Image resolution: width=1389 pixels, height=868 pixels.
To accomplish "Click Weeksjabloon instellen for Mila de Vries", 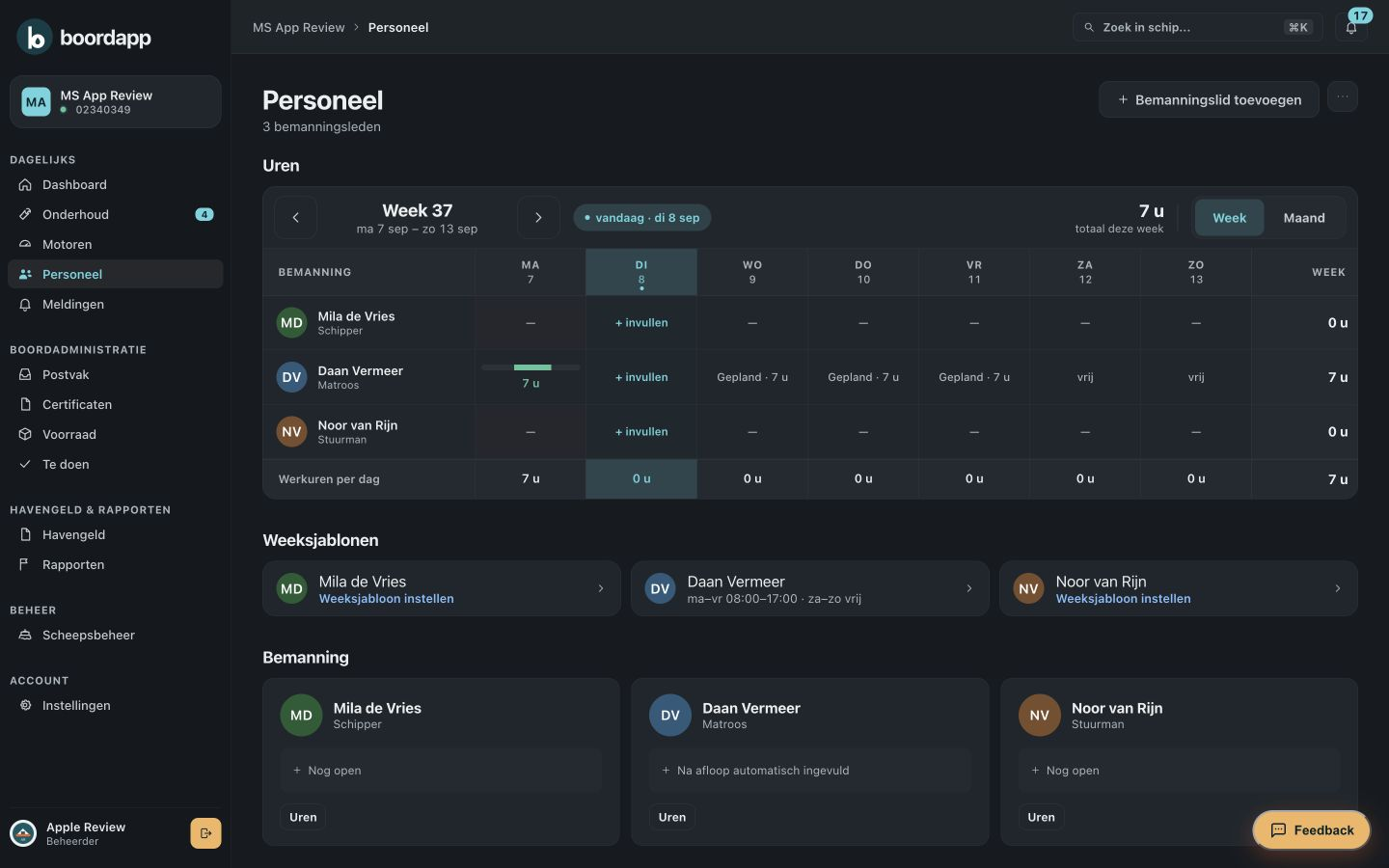I will [386, 599].
